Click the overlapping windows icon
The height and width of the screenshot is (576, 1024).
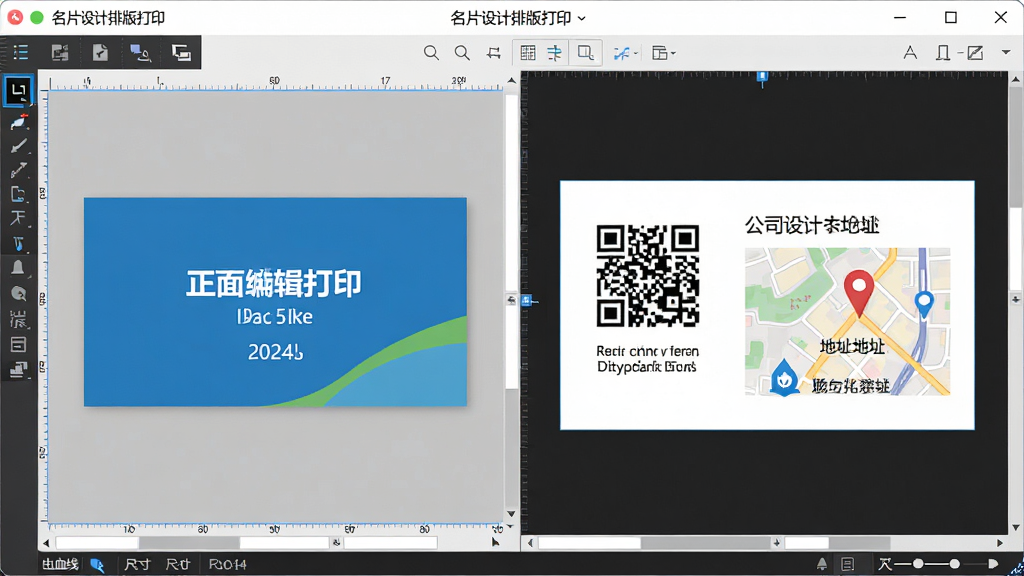pyautogui.click(x=181, y=52)
